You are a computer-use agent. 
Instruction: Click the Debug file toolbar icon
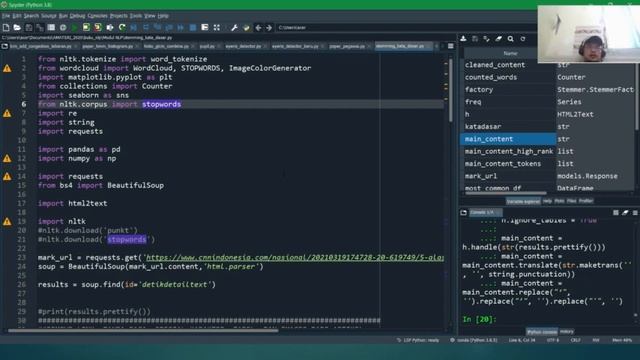coord(133,27)
